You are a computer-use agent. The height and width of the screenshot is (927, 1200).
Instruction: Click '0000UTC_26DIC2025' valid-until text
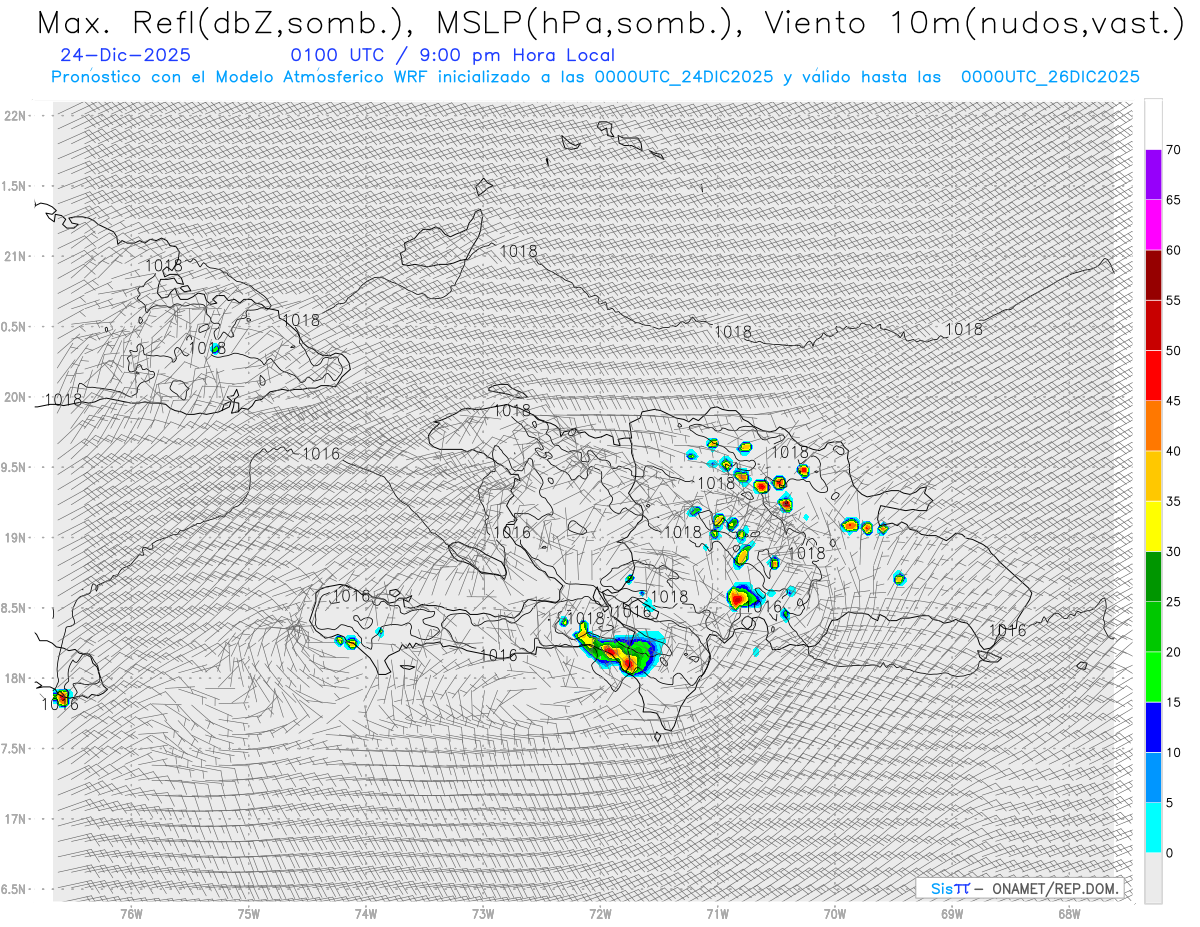point(1050,77)
